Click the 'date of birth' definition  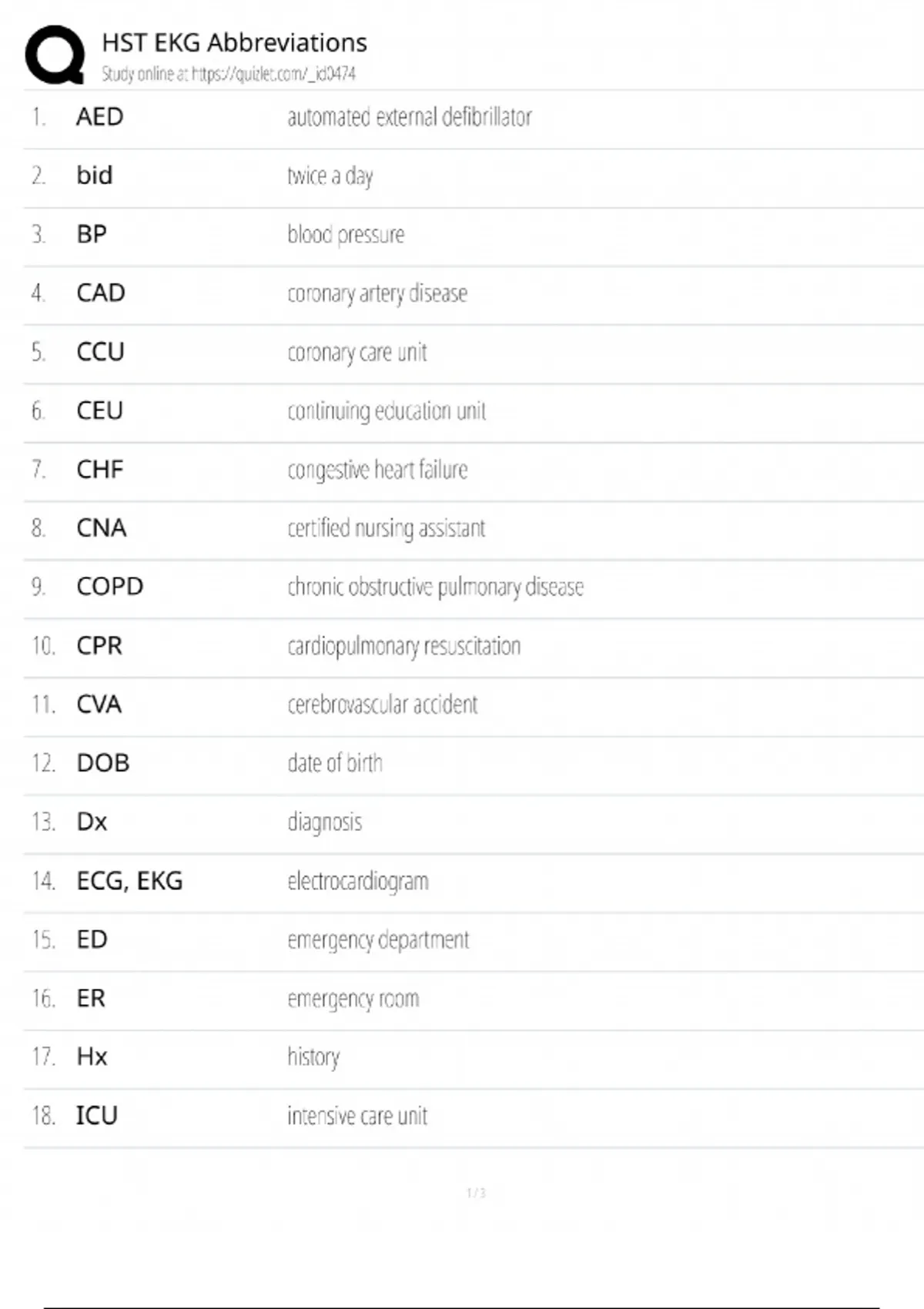[334, 763]
